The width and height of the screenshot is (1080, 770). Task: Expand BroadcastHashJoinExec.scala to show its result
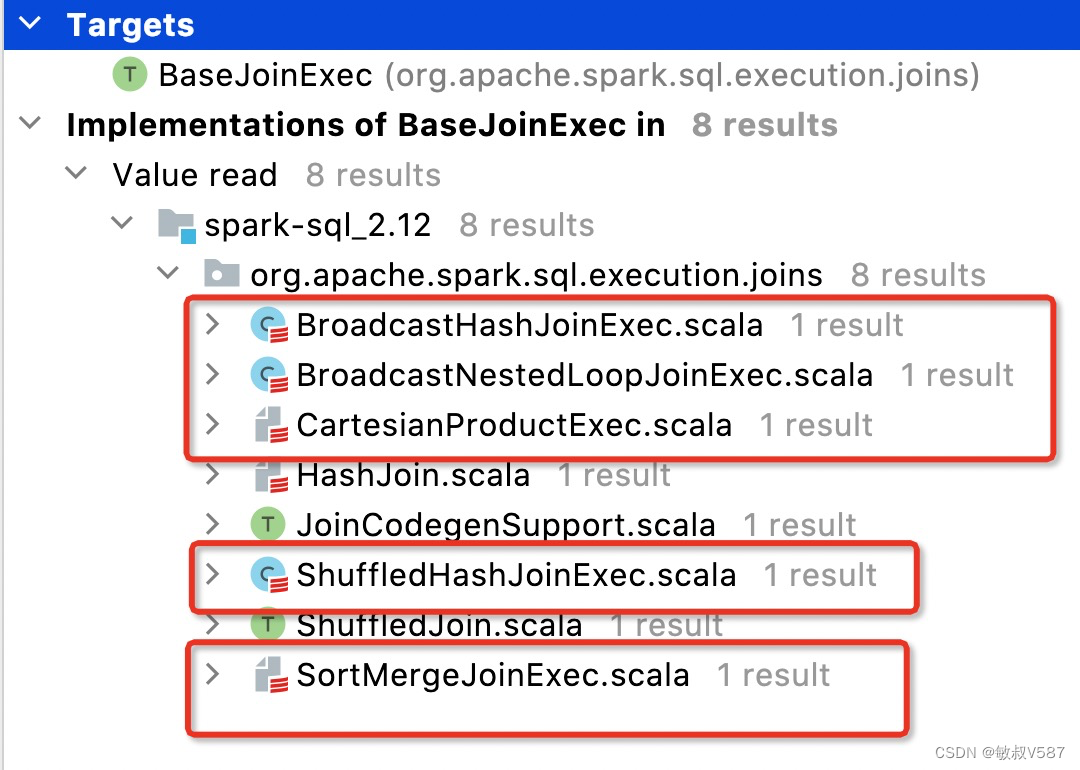pos(211,324)
